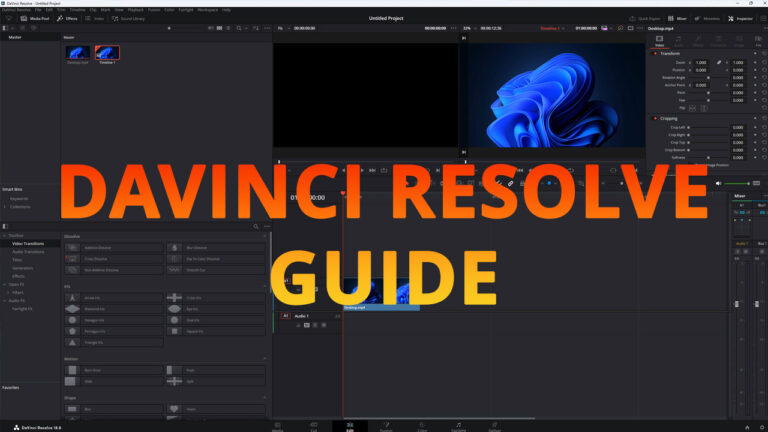Open the Timeline menu
Screen dimensions: 768x432
(x=77, y=10)
